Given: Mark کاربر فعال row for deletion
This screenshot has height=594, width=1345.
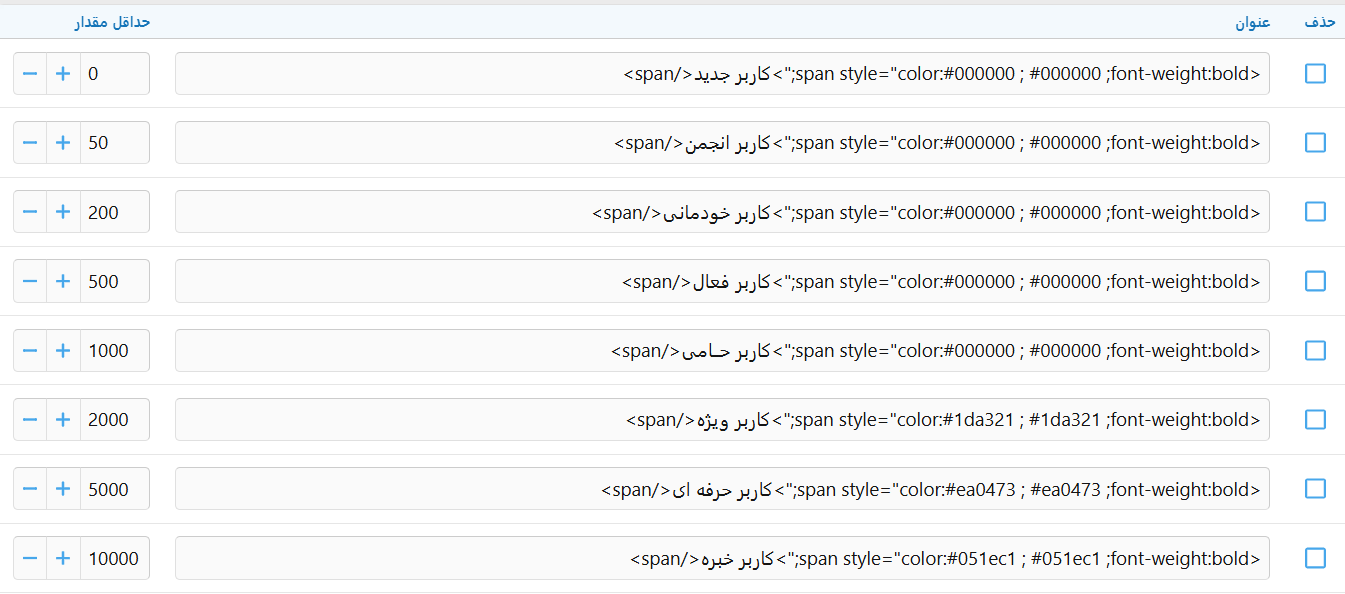Looking at the screenshot, I should click(1315, 281).
